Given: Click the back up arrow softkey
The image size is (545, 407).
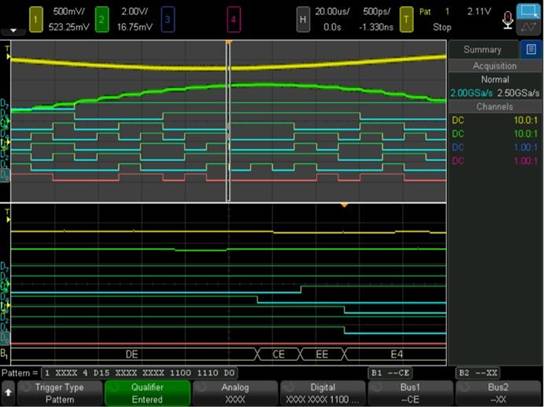Looking at the screenshot, I should [8, 392].
